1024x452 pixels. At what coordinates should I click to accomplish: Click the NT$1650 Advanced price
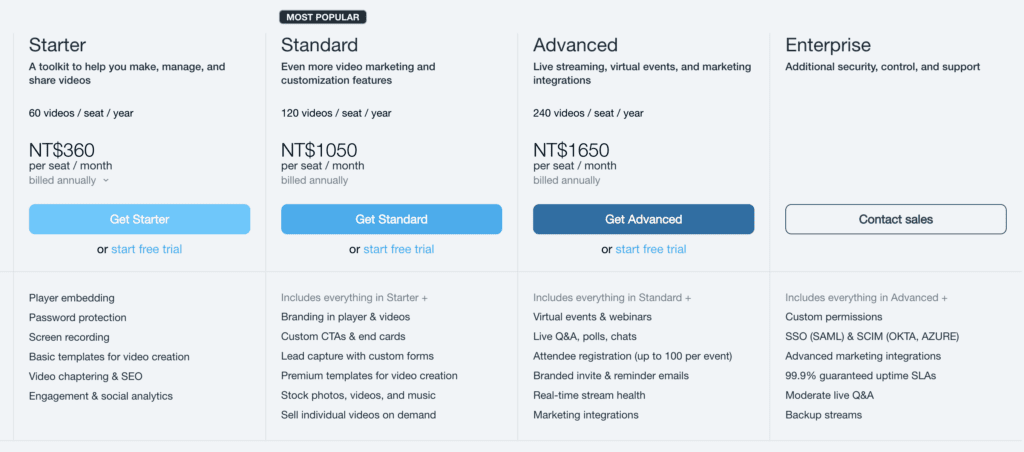(571, 150)
